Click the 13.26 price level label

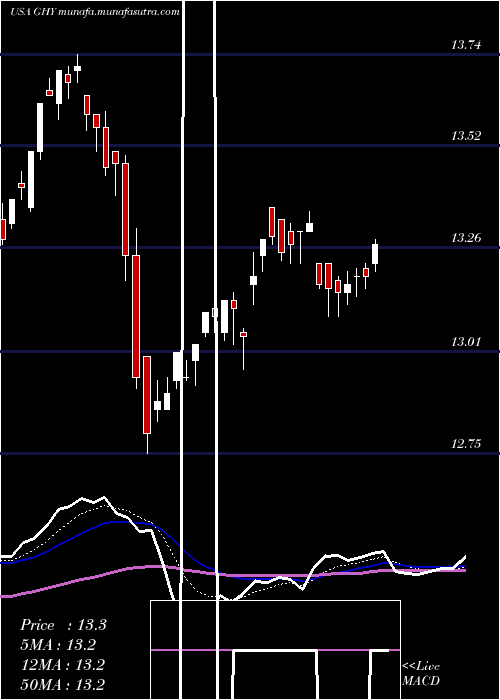click(x=466, y=238)
